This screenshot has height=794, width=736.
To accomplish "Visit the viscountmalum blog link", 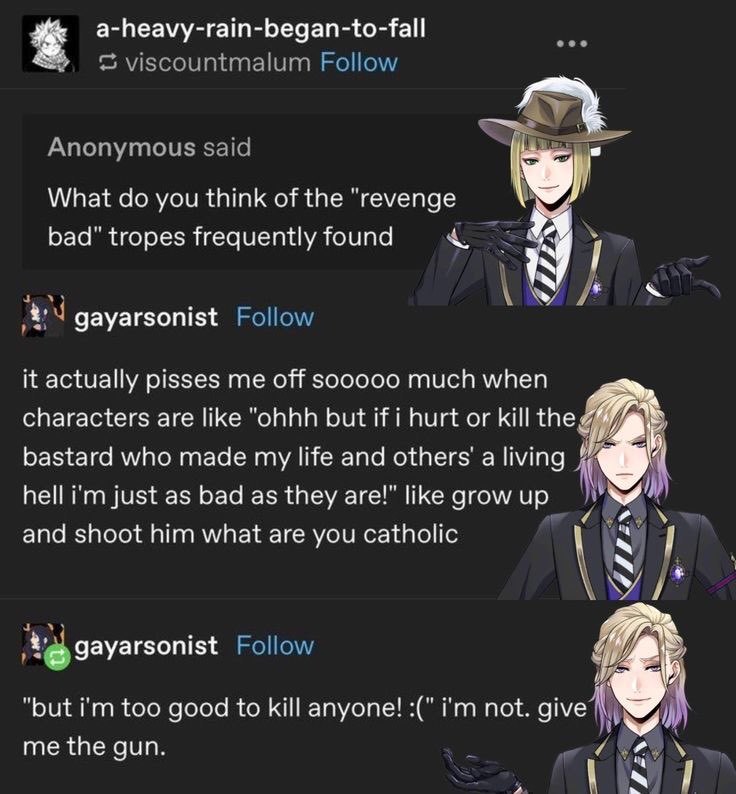I will tap(218, 63).
